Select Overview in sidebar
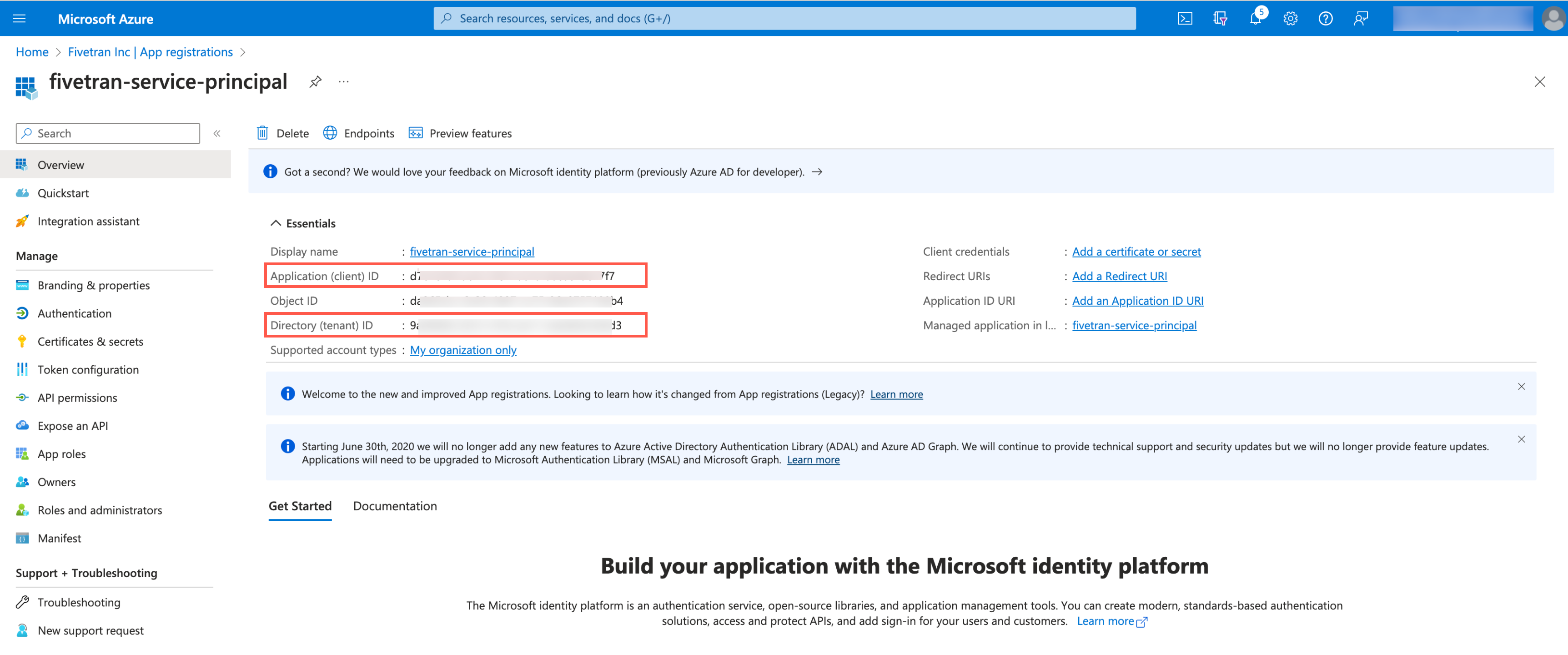1568x655 pixels. coord(116,165)
